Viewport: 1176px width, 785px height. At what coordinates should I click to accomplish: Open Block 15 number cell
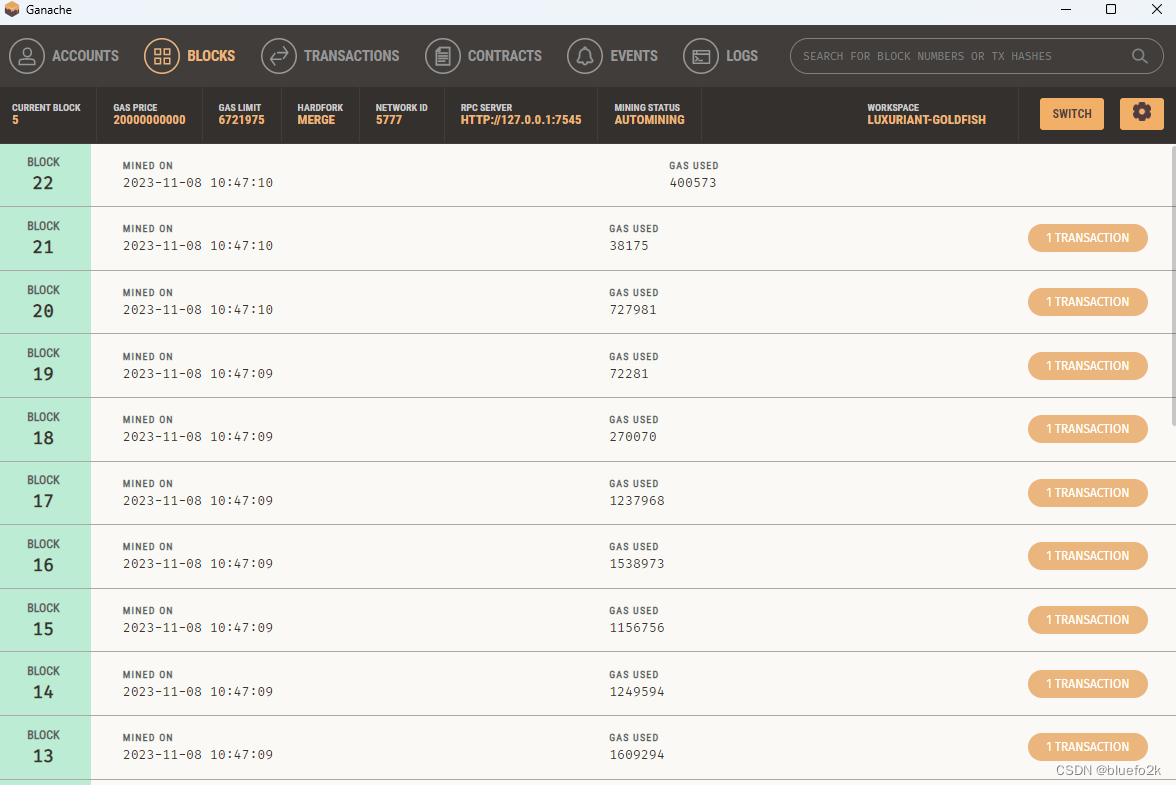pos(45,620)
